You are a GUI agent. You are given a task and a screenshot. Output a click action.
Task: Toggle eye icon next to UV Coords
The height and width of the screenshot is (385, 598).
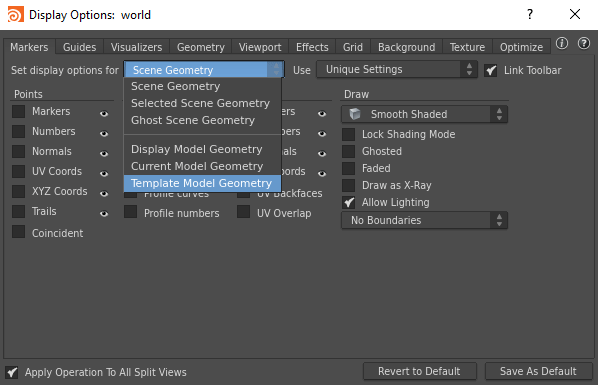104,173
